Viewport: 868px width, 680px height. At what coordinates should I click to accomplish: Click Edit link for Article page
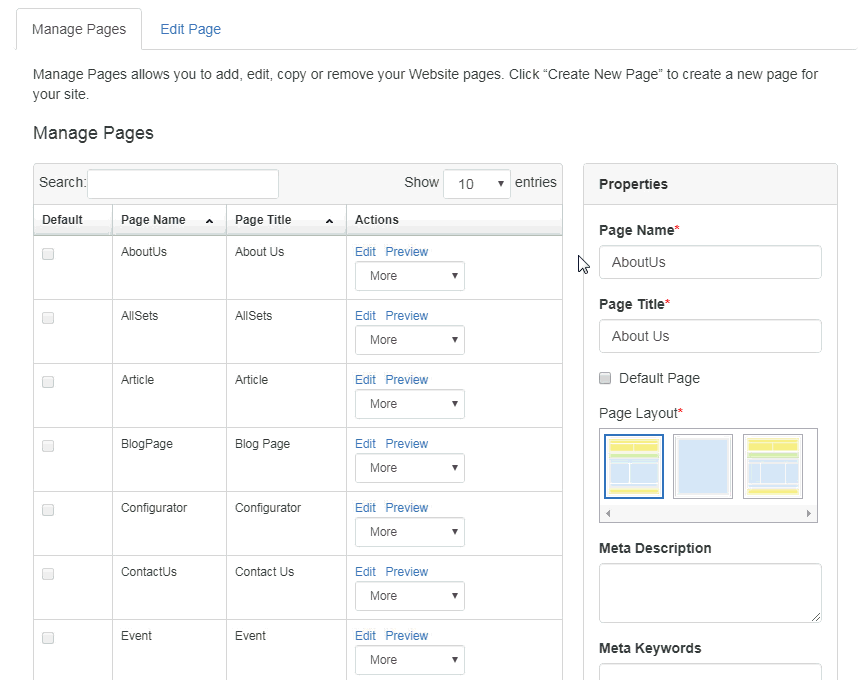[365, 379]
